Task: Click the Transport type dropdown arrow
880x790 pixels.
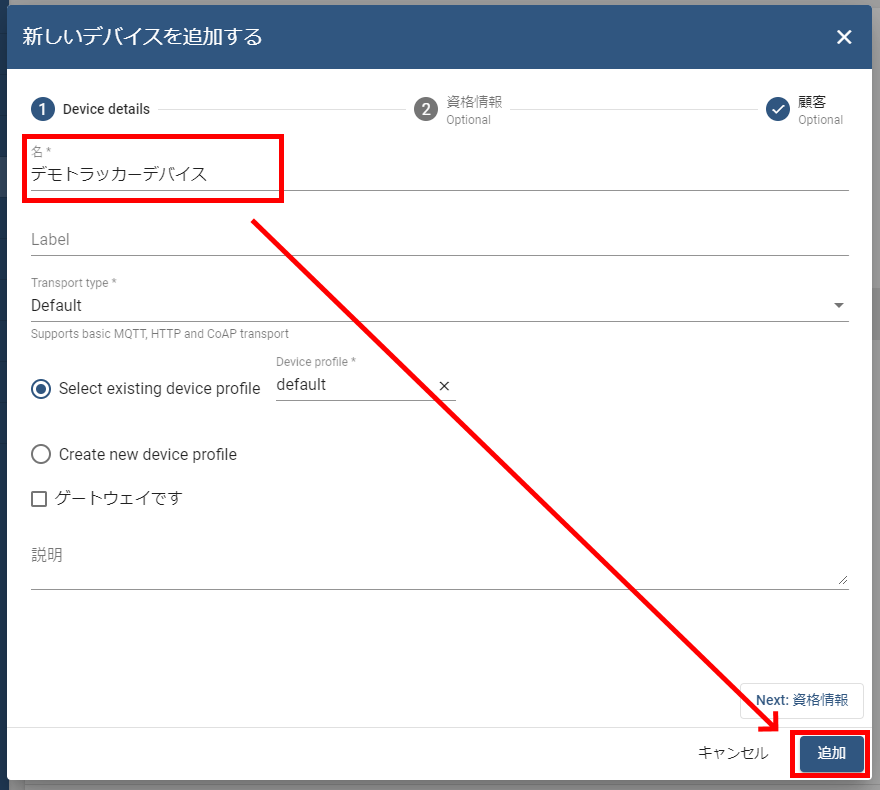Action: pos(838,305)
